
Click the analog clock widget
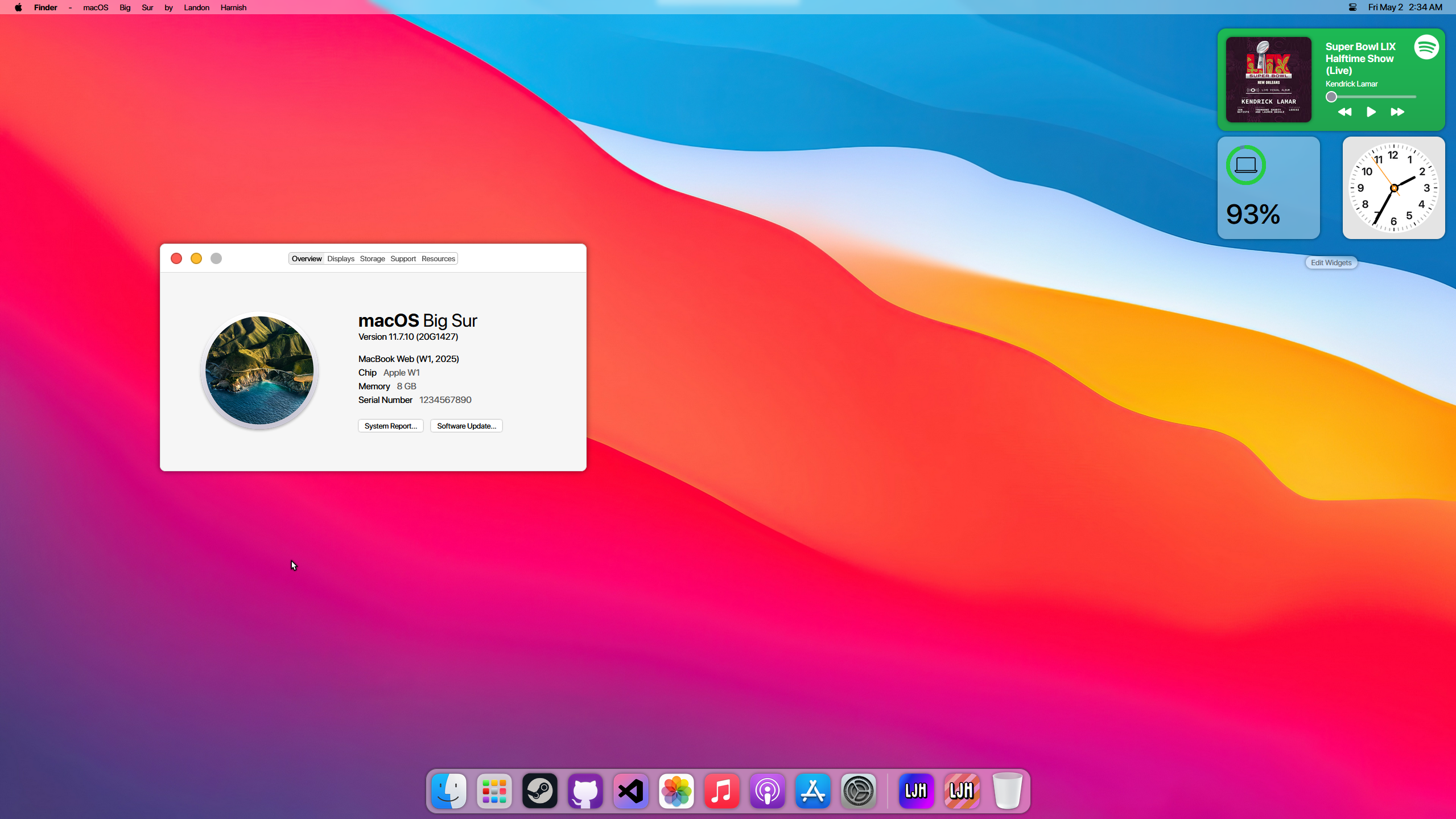tap(1393, 188)
